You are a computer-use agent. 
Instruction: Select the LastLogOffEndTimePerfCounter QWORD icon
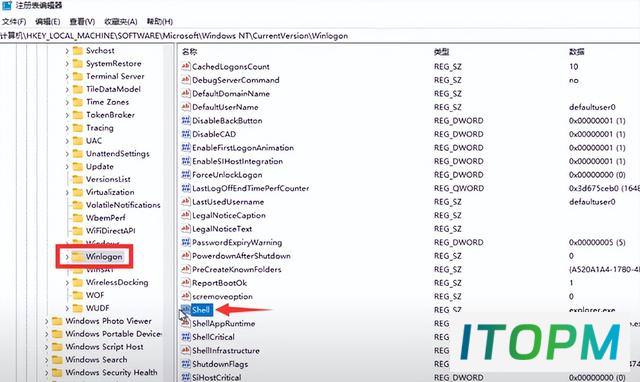tap(186, 188)
